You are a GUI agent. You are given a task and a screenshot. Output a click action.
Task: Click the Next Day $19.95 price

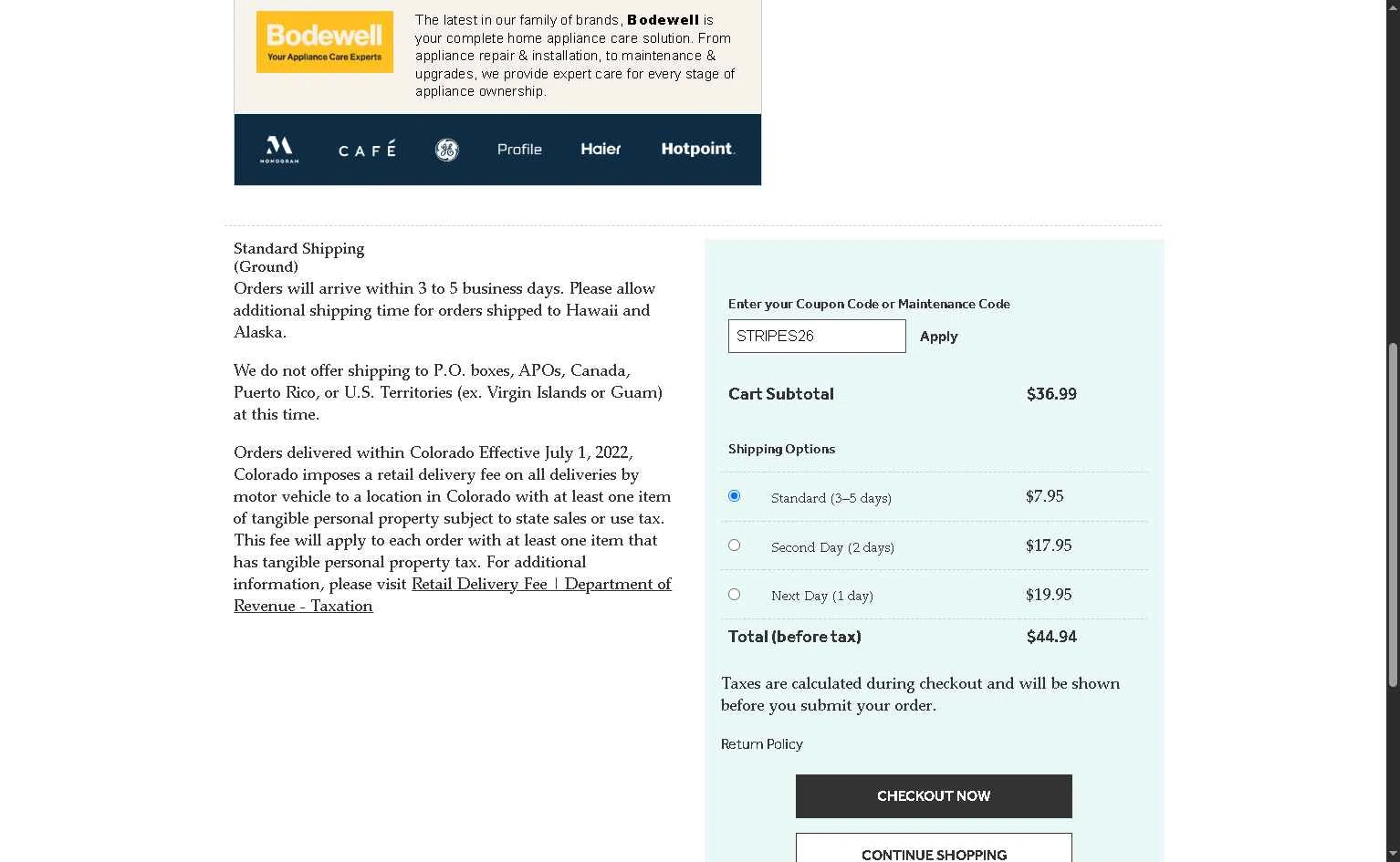point(1049,595)
